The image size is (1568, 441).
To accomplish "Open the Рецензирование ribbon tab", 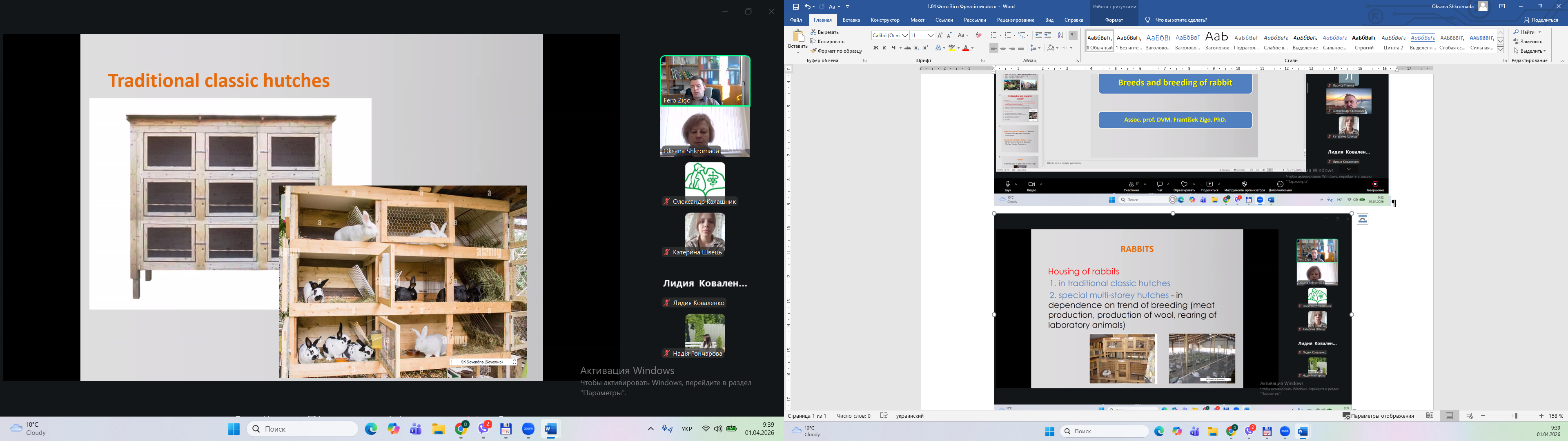I will tap(1015, 20).
